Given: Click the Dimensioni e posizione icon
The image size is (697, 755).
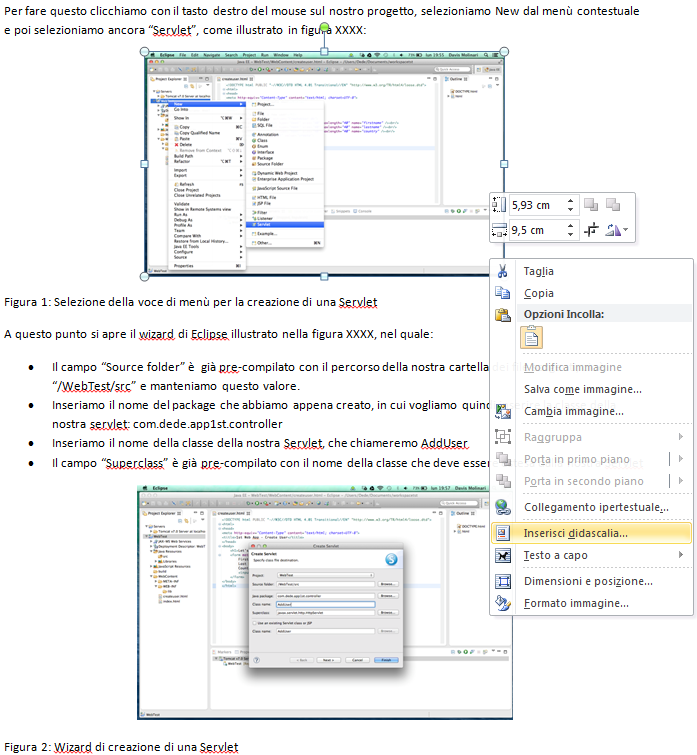Looking at the screenshot, I should [x=503, y=581].
